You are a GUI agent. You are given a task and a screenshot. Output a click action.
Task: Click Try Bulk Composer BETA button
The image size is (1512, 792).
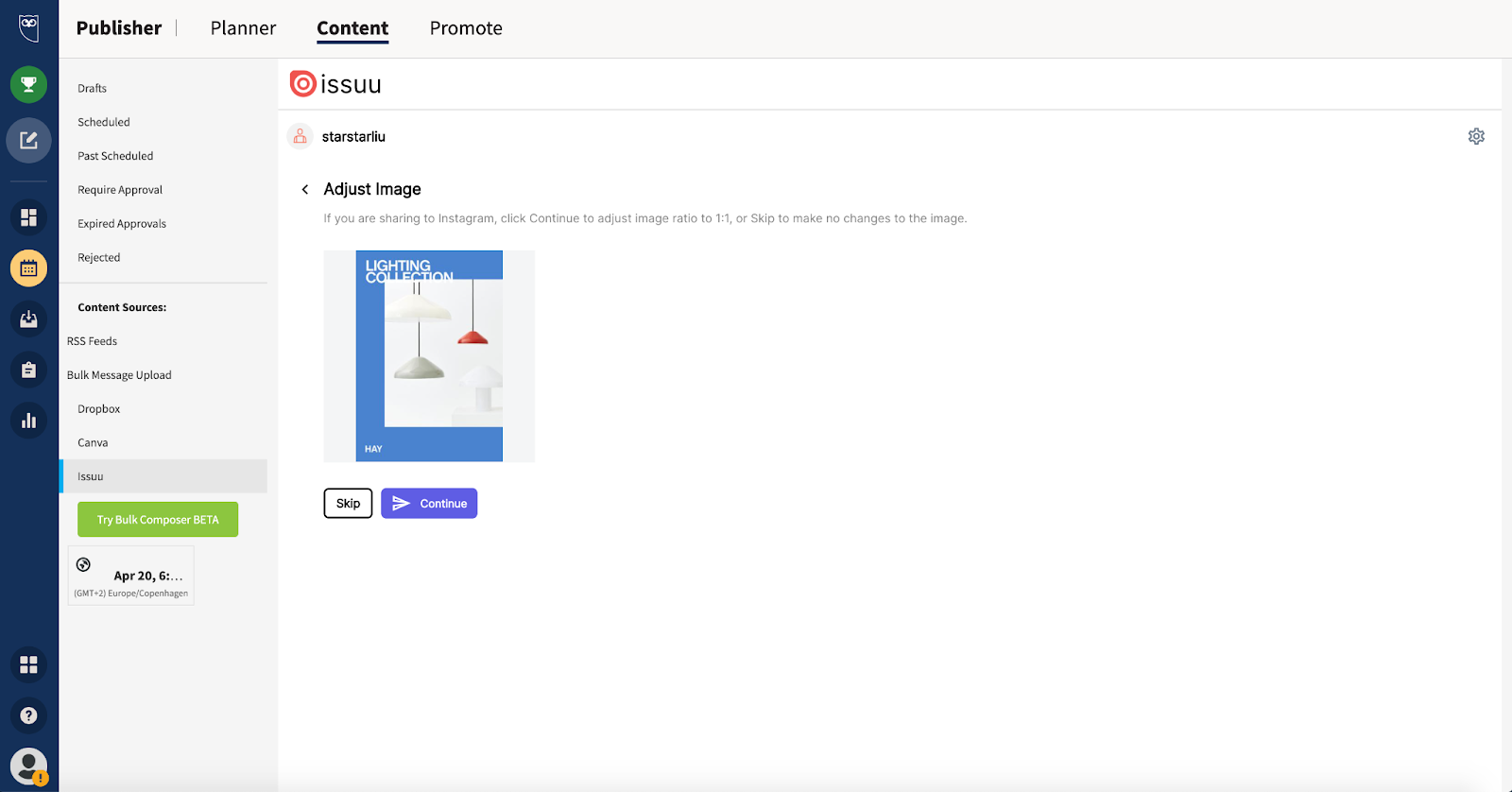pyautogui.click(x=158, y=520)
